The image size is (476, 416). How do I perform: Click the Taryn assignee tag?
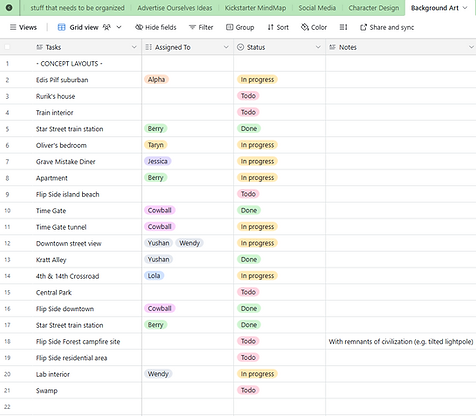(x=156, y=145)
